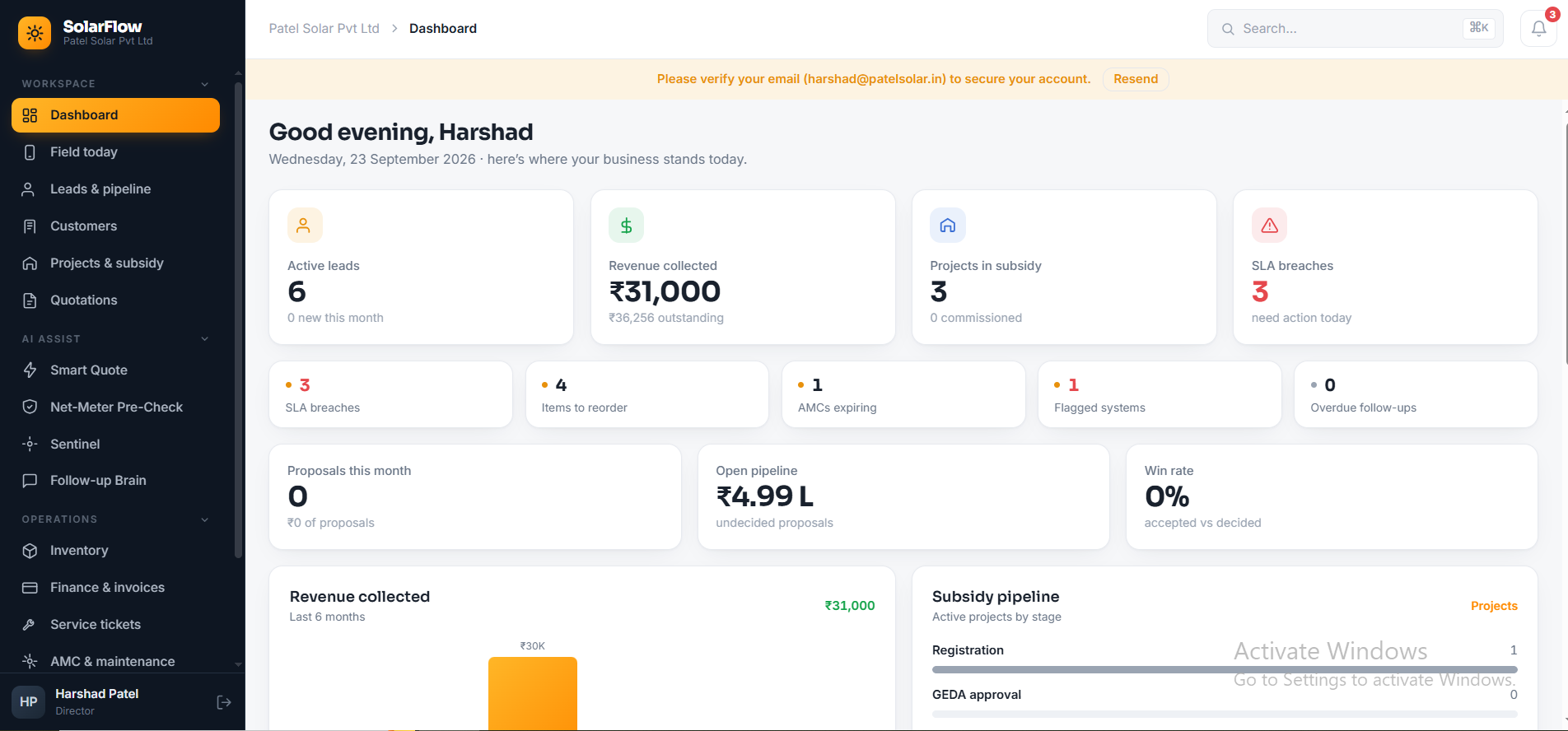The height and width of the screenshot is (731, 1568).
Task: Click the Harshad Patel HP avatar
Action: coord(29,702)
